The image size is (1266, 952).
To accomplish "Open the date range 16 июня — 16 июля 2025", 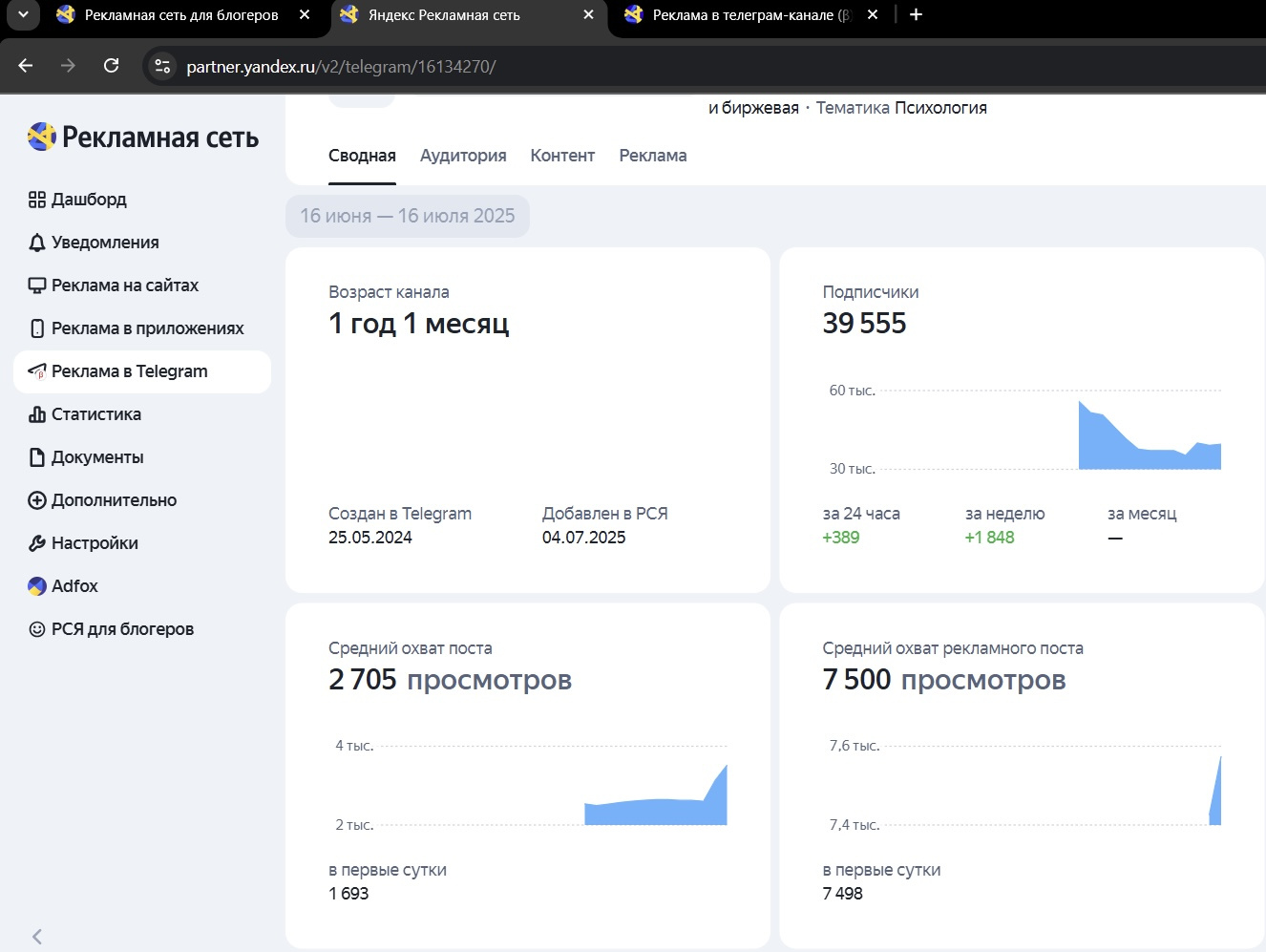I will coord(408,216).
